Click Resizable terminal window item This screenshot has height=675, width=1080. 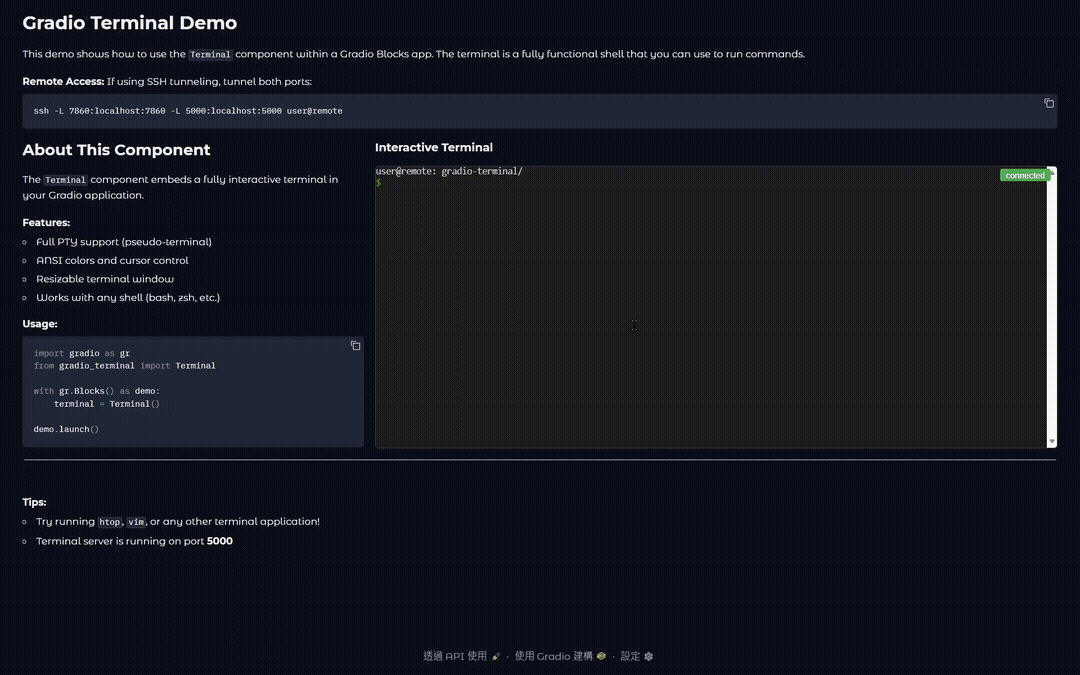(x=105, y=279)
